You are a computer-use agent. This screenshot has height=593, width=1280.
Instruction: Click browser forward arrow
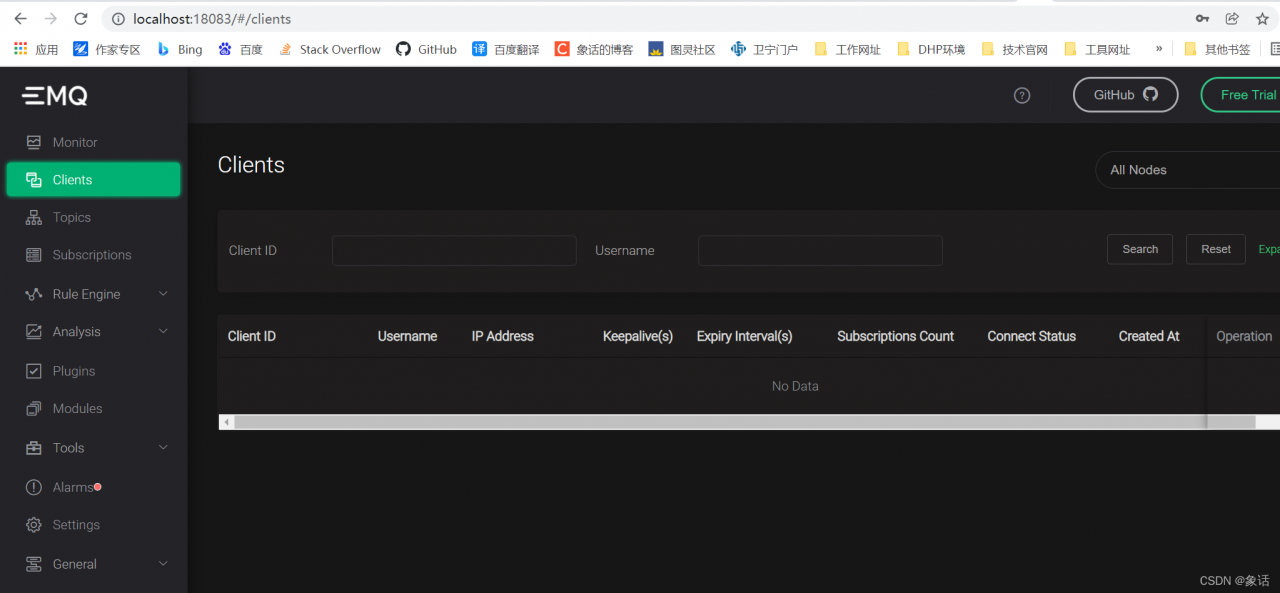(50, 19)
